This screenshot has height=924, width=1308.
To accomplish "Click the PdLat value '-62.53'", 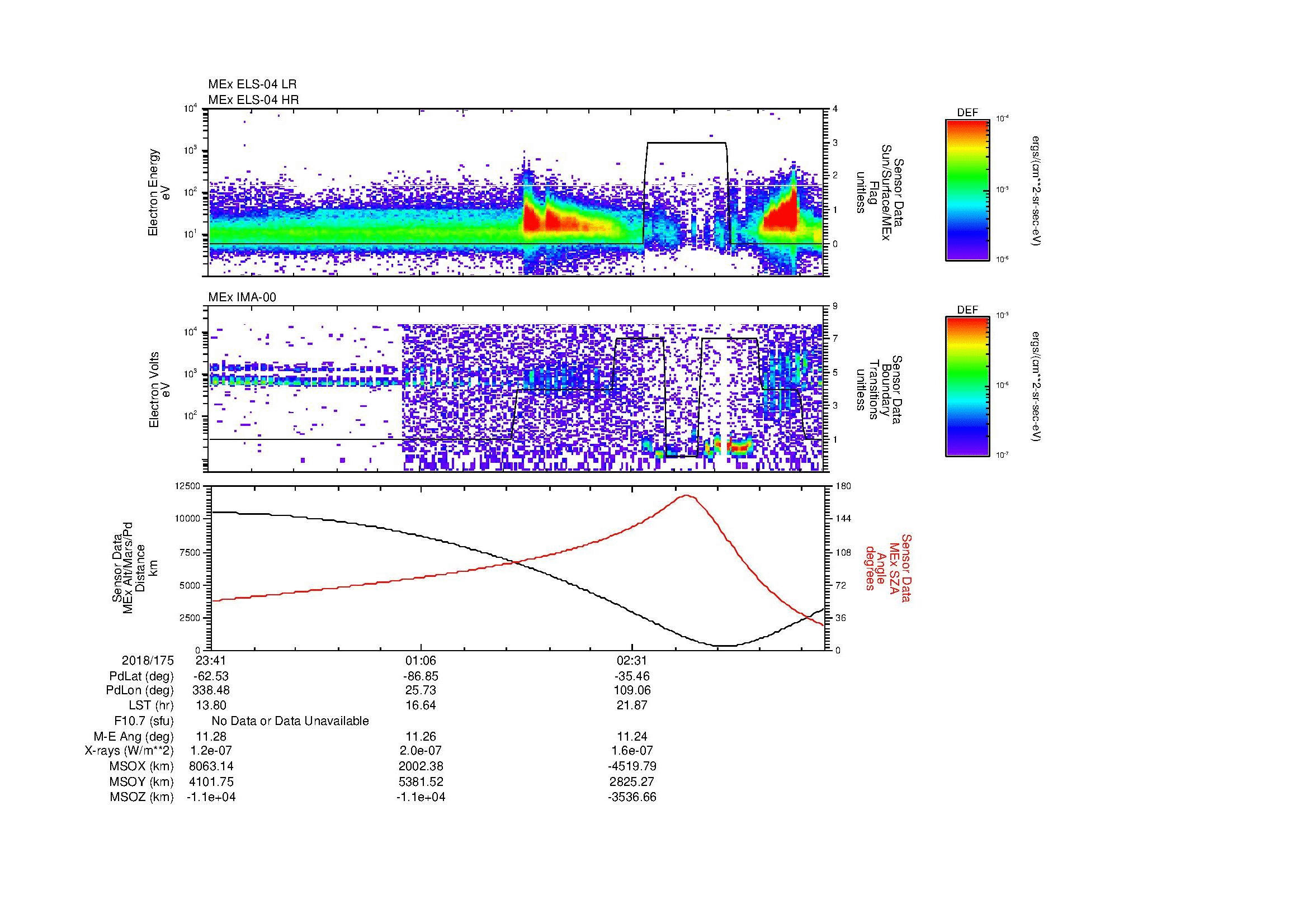I will (x=211, y=676).
